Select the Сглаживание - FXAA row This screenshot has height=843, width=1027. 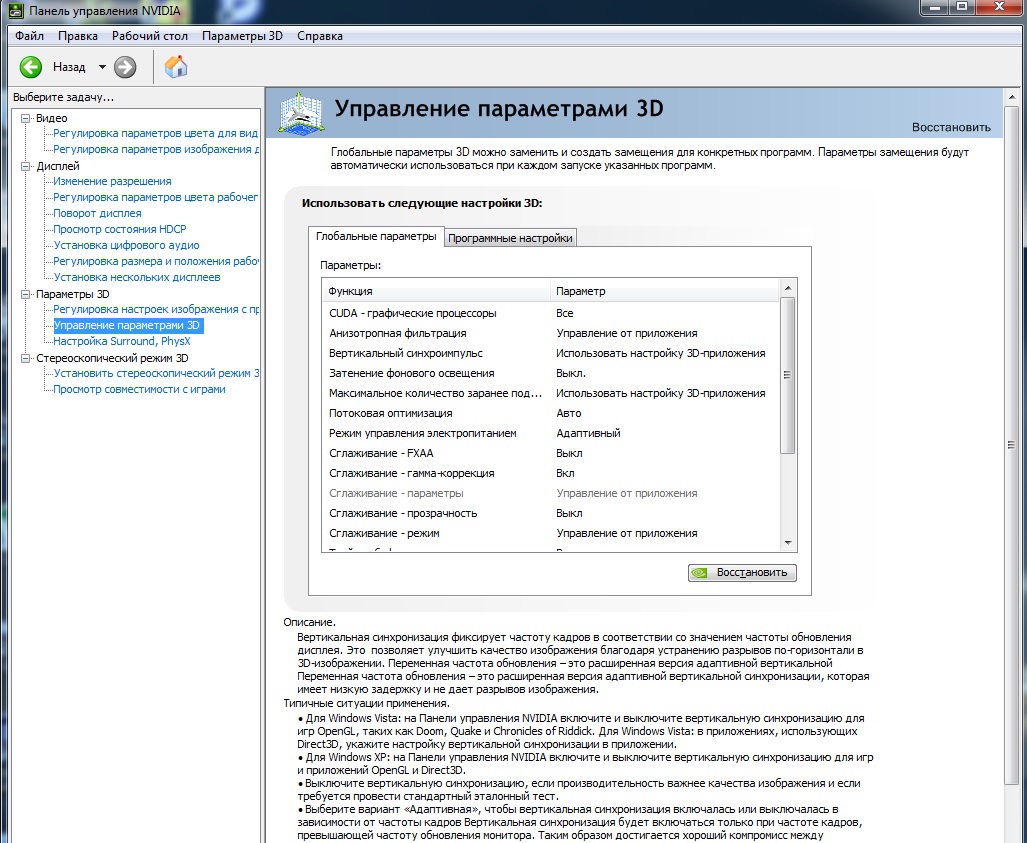550,453
